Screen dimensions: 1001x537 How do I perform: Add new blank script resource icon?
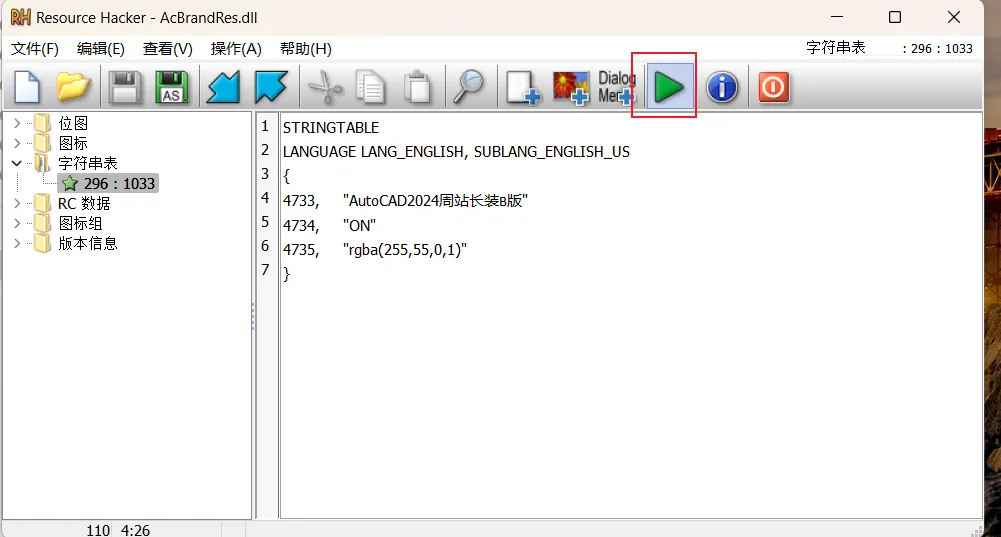(522, 87)
